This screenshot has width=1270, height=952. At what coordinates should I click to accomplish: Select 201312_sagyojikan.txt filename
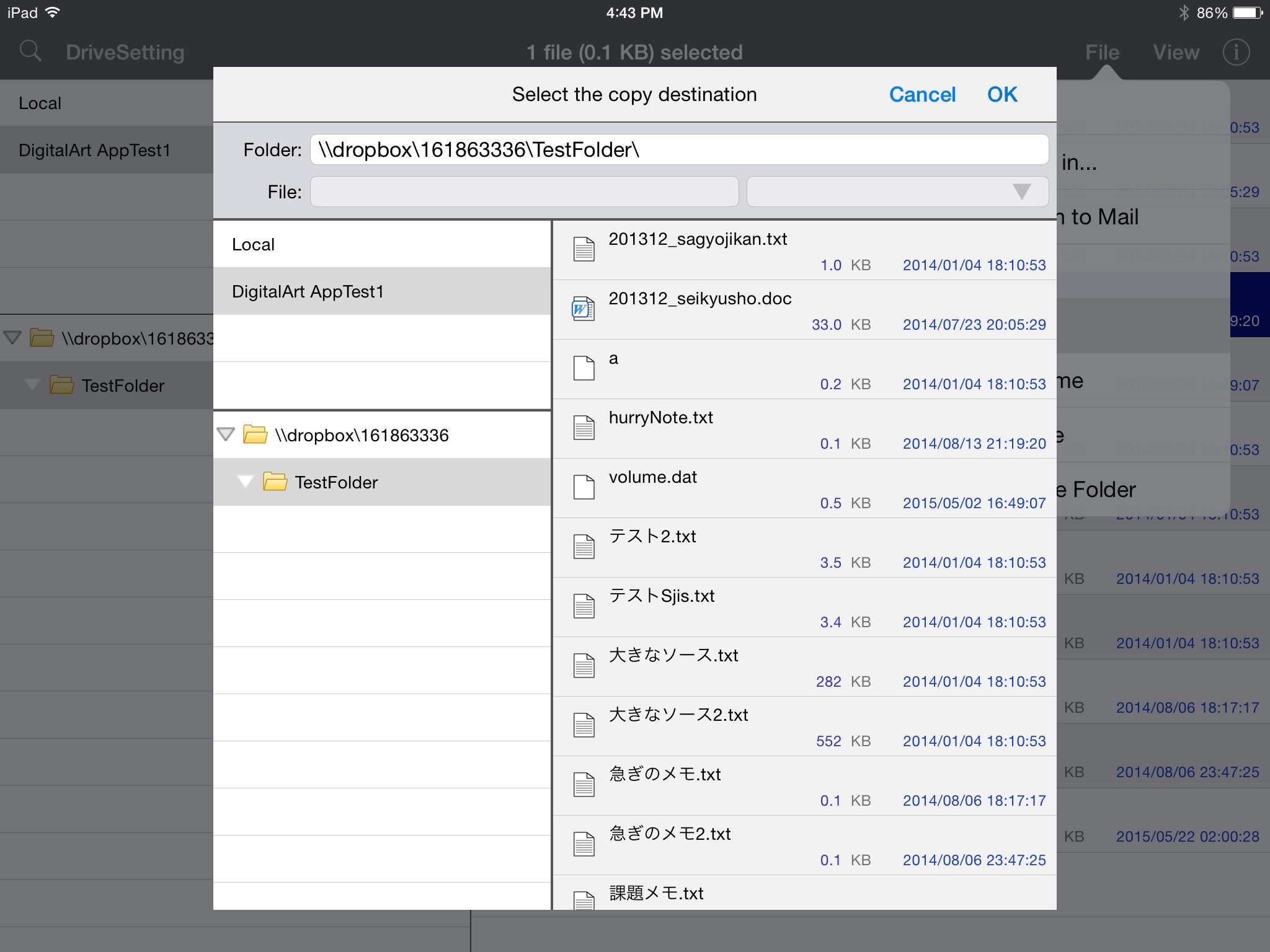tap(698, 239)
